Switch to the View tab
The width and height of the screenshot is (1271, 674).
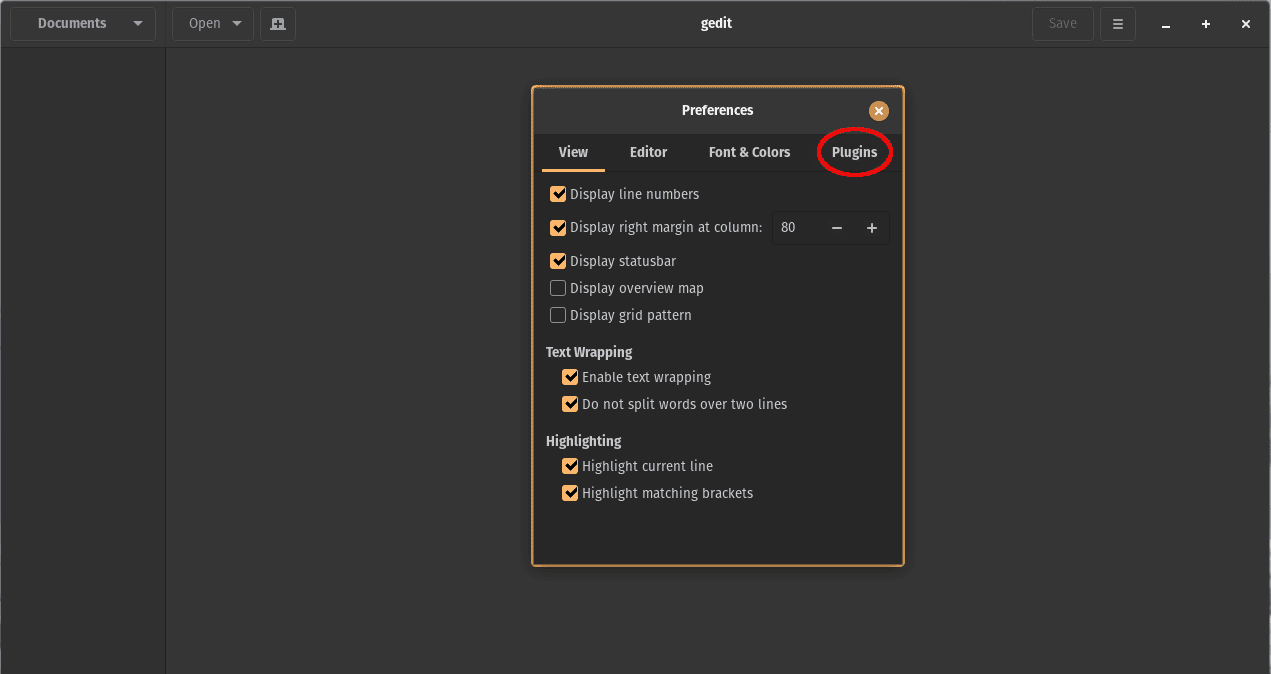point(573,152)
